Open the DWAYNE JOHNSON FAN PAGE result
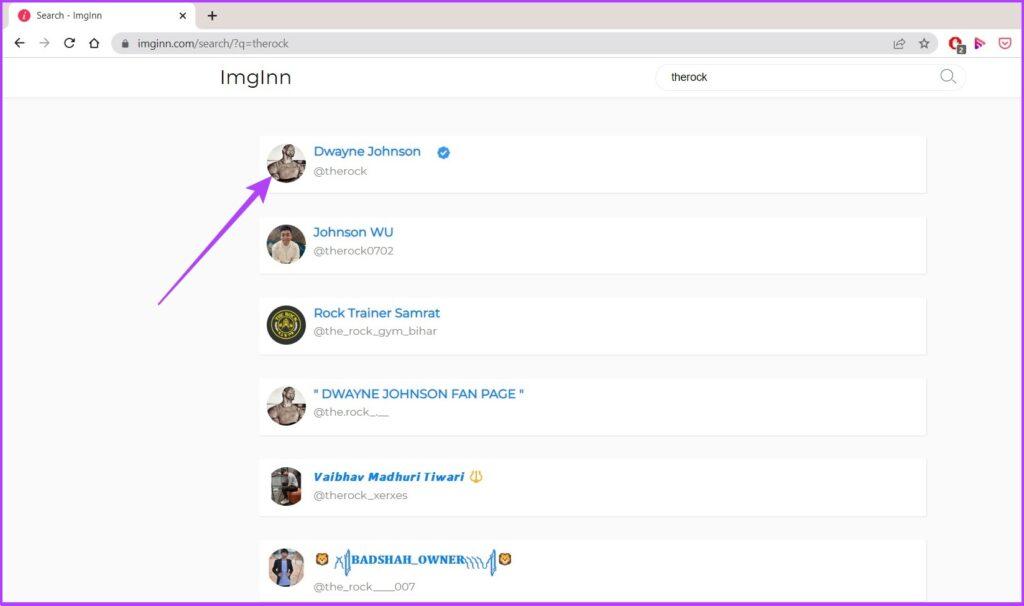Screen dimensions: 1024x606 pos(419,394)
